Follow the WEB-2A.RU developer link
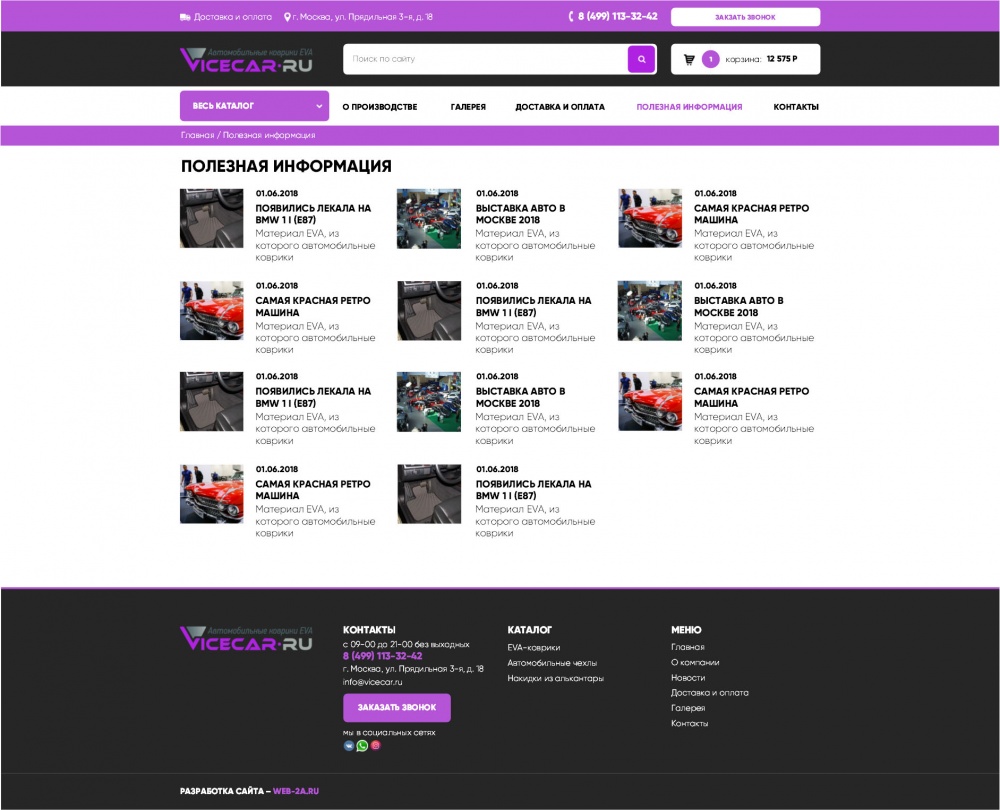Image resolution: width=1000 pixels, height=810 pixels. tap(296, 791)
